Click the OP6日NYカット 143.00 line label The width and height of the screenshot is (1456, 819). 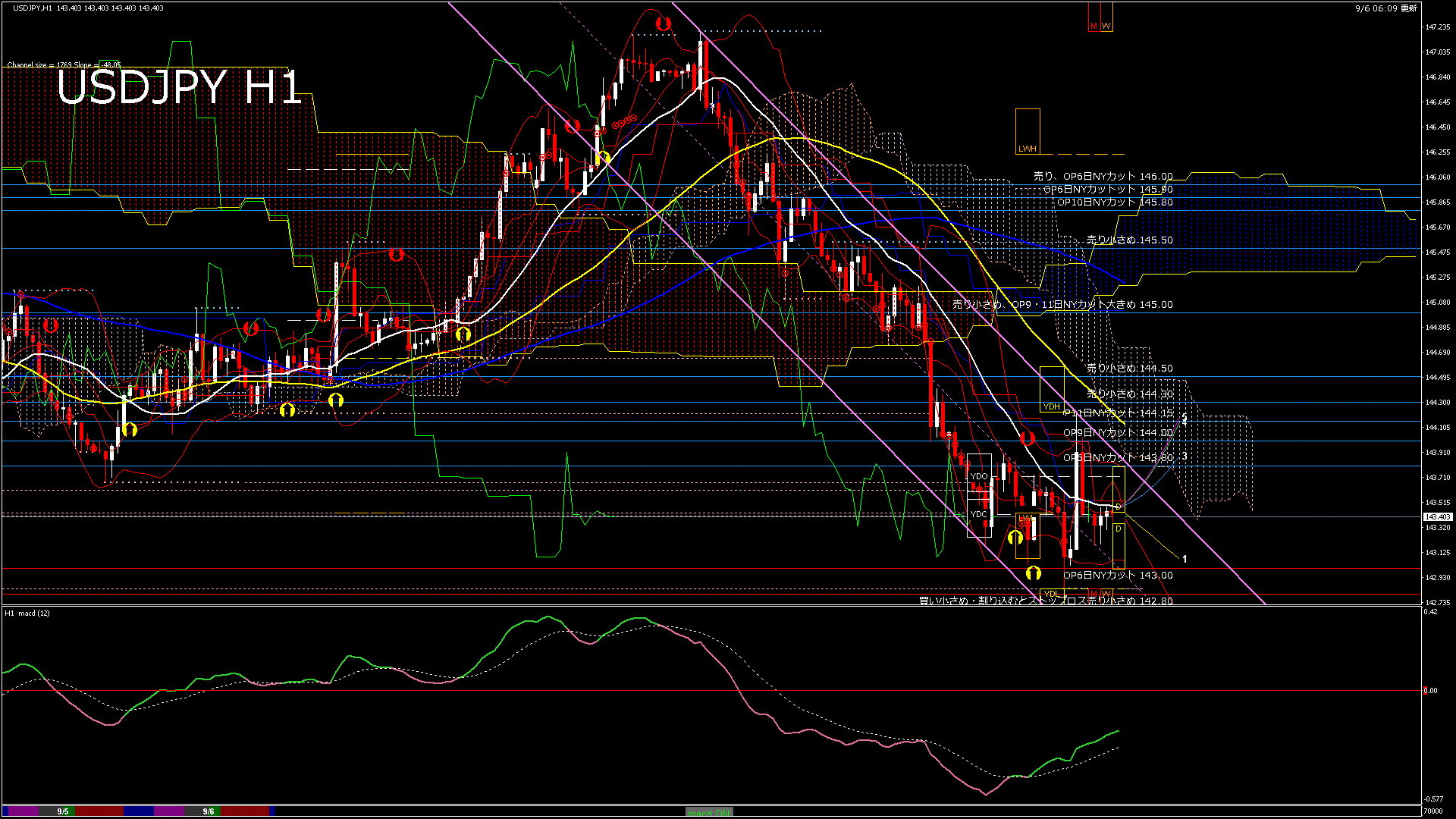[x=1118, y=575]
